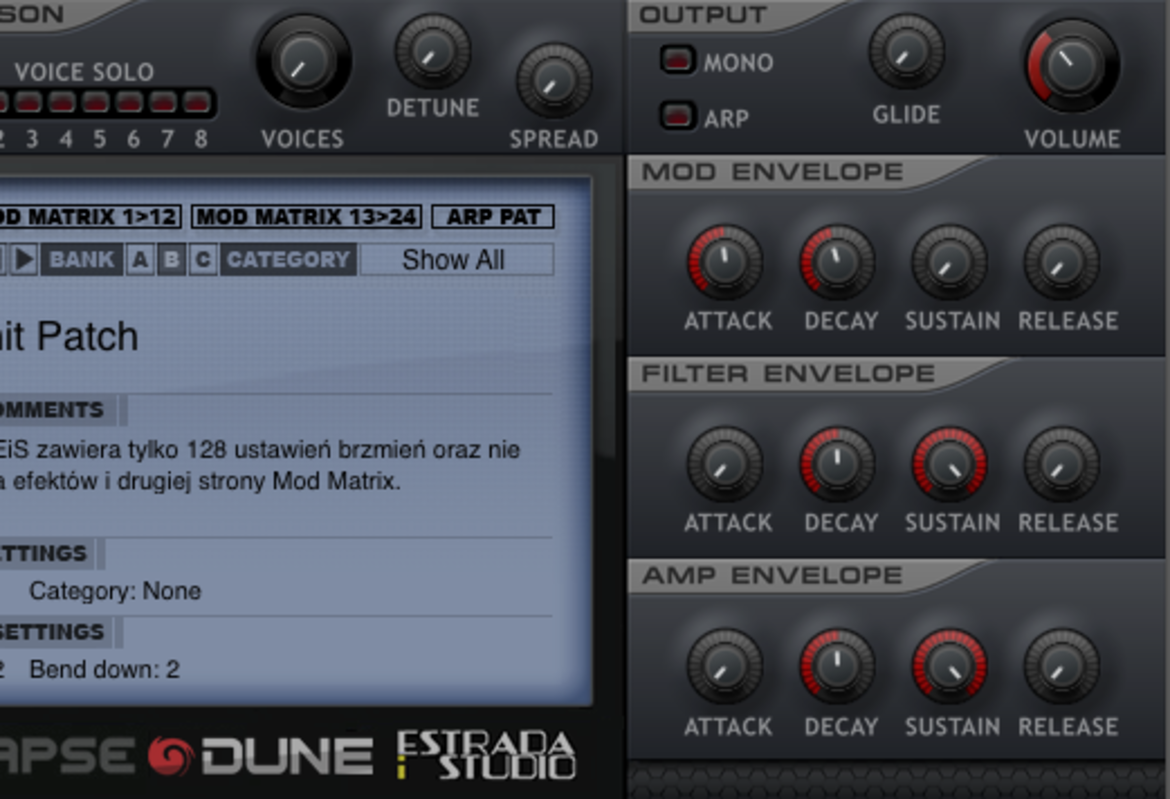Adjust Filter Envelope Decay knob
The image size is (1170, 799).
pyautogui.click(x=837, y=465)
